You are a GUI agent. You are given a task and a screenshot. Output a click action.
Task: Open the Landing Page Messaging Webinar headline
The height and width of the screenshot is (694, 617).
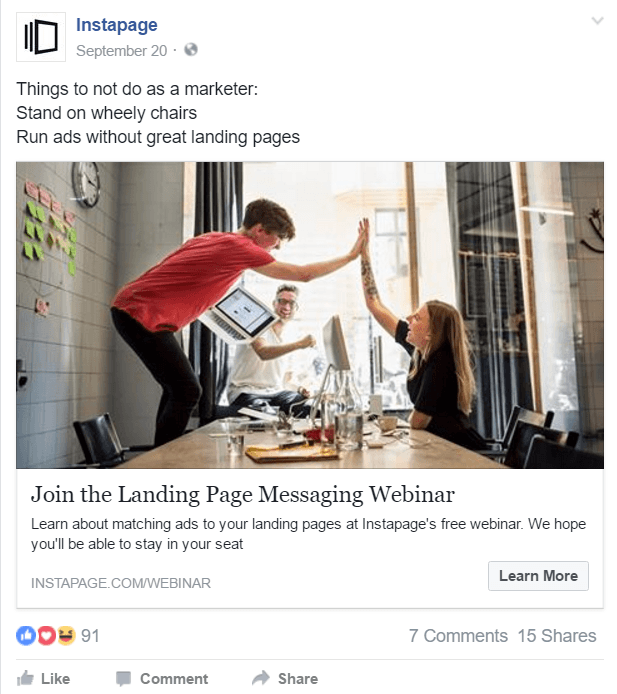tap(243, 494)
